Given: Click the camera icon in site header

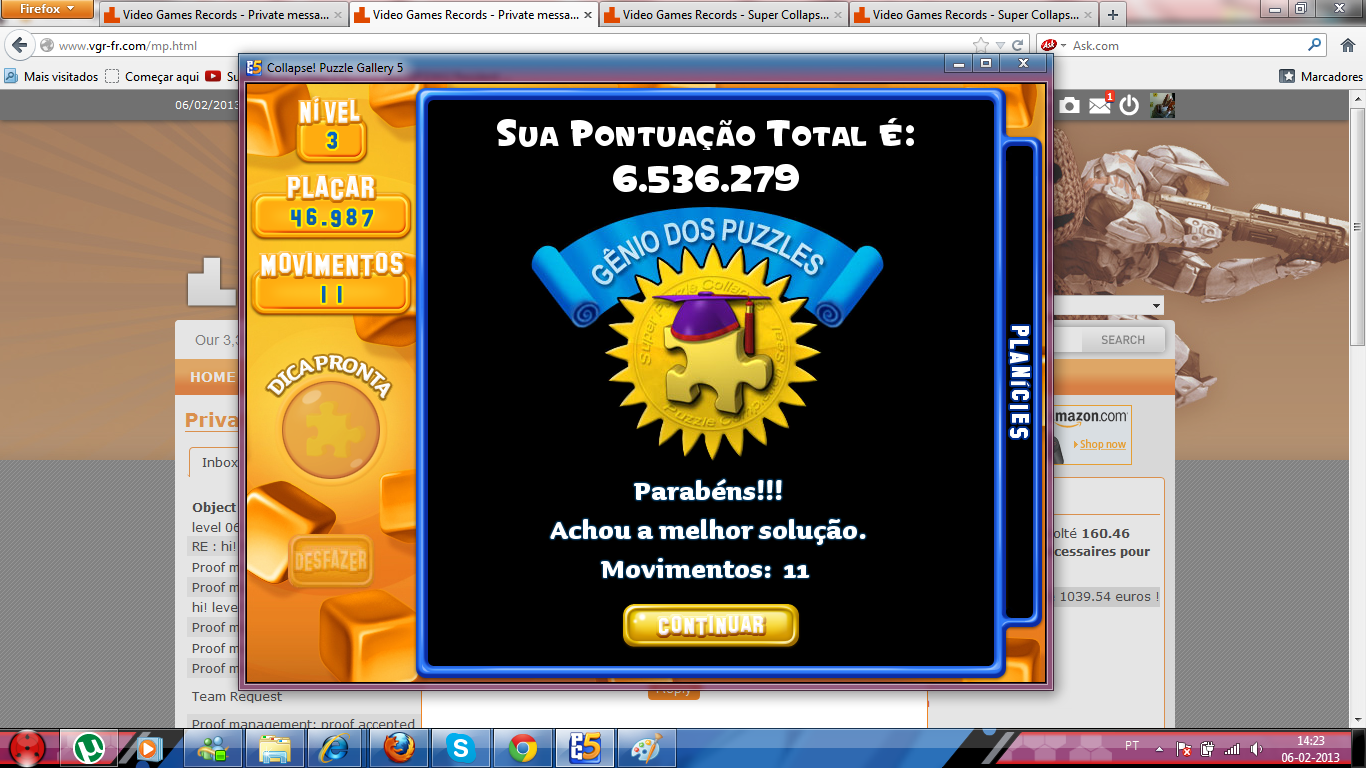Looking at the screenshot, I should 1069,105.
